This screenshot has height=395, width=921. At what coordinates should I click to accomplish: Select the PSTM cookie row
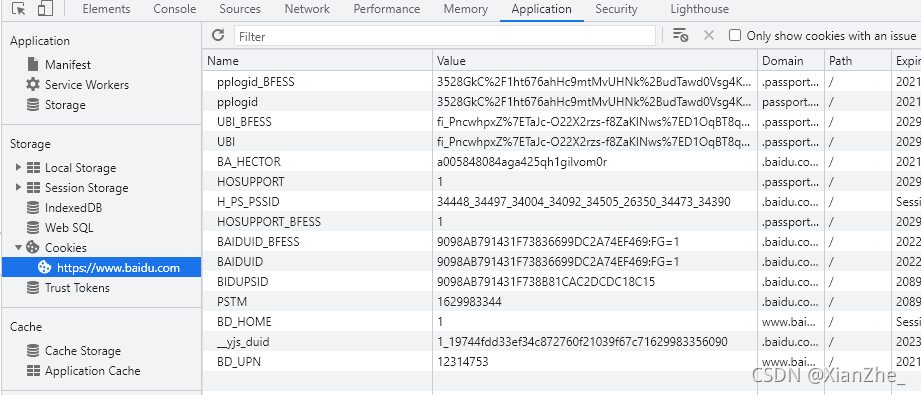tap(562, 302)
